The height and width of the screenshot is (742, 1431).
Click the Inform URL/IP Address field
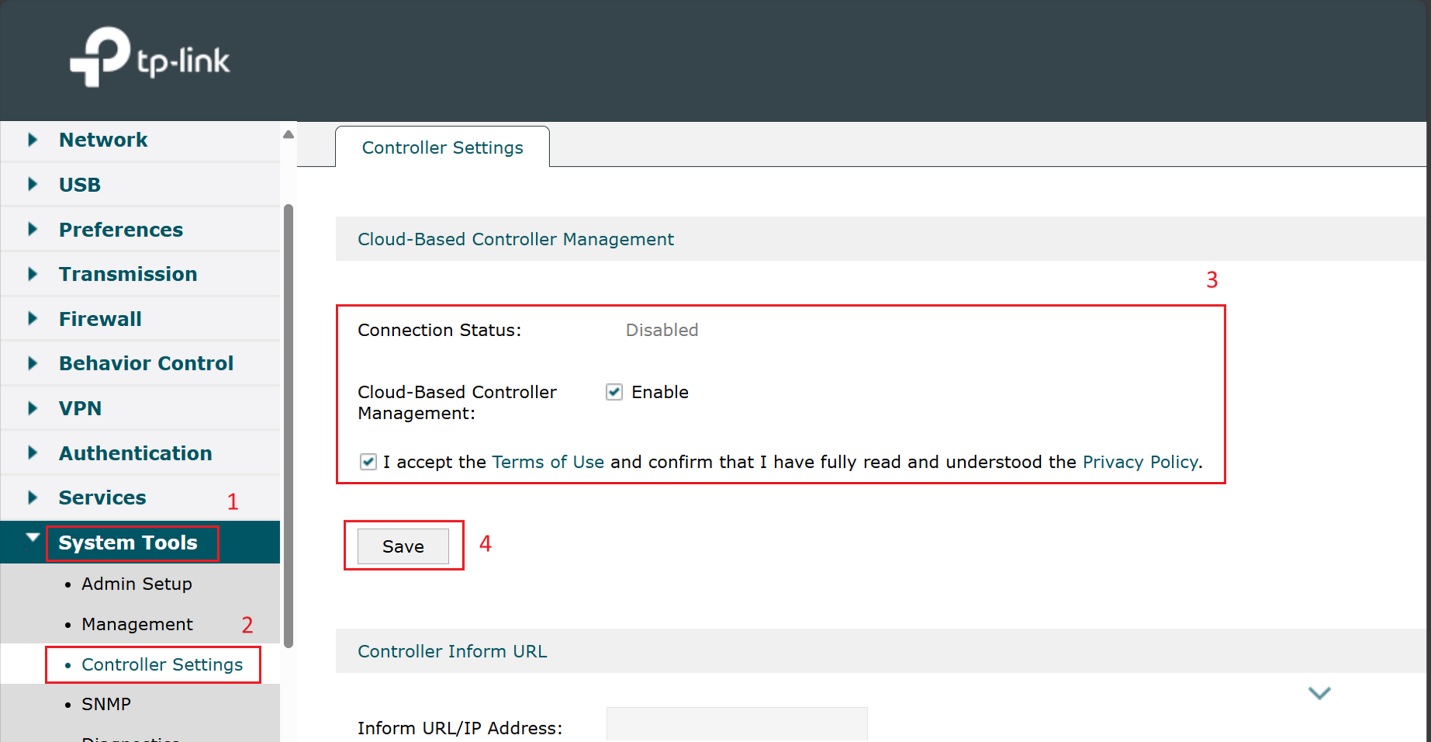tap(736, 725)
